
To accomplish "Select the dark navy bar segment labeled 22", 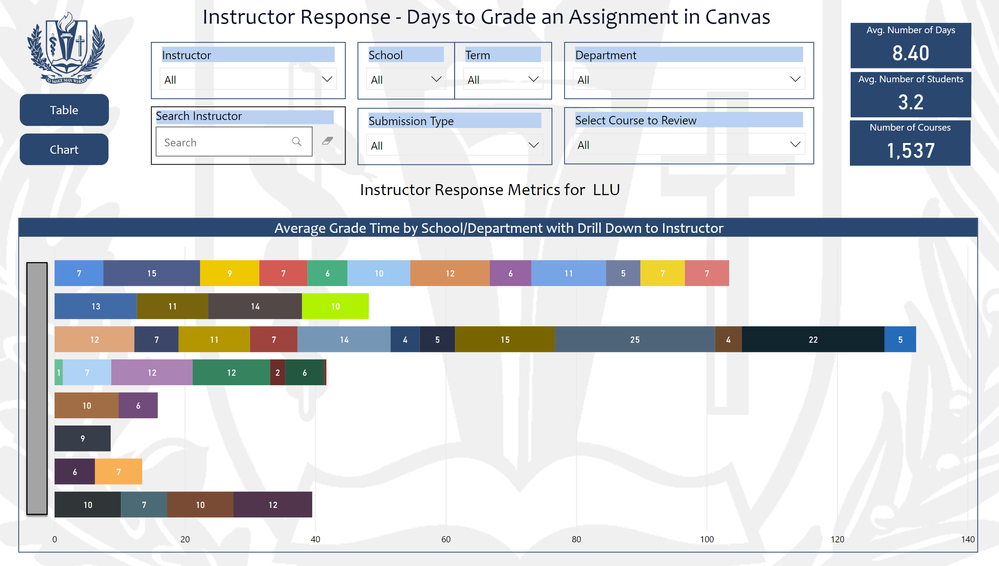I will [812, 340].
